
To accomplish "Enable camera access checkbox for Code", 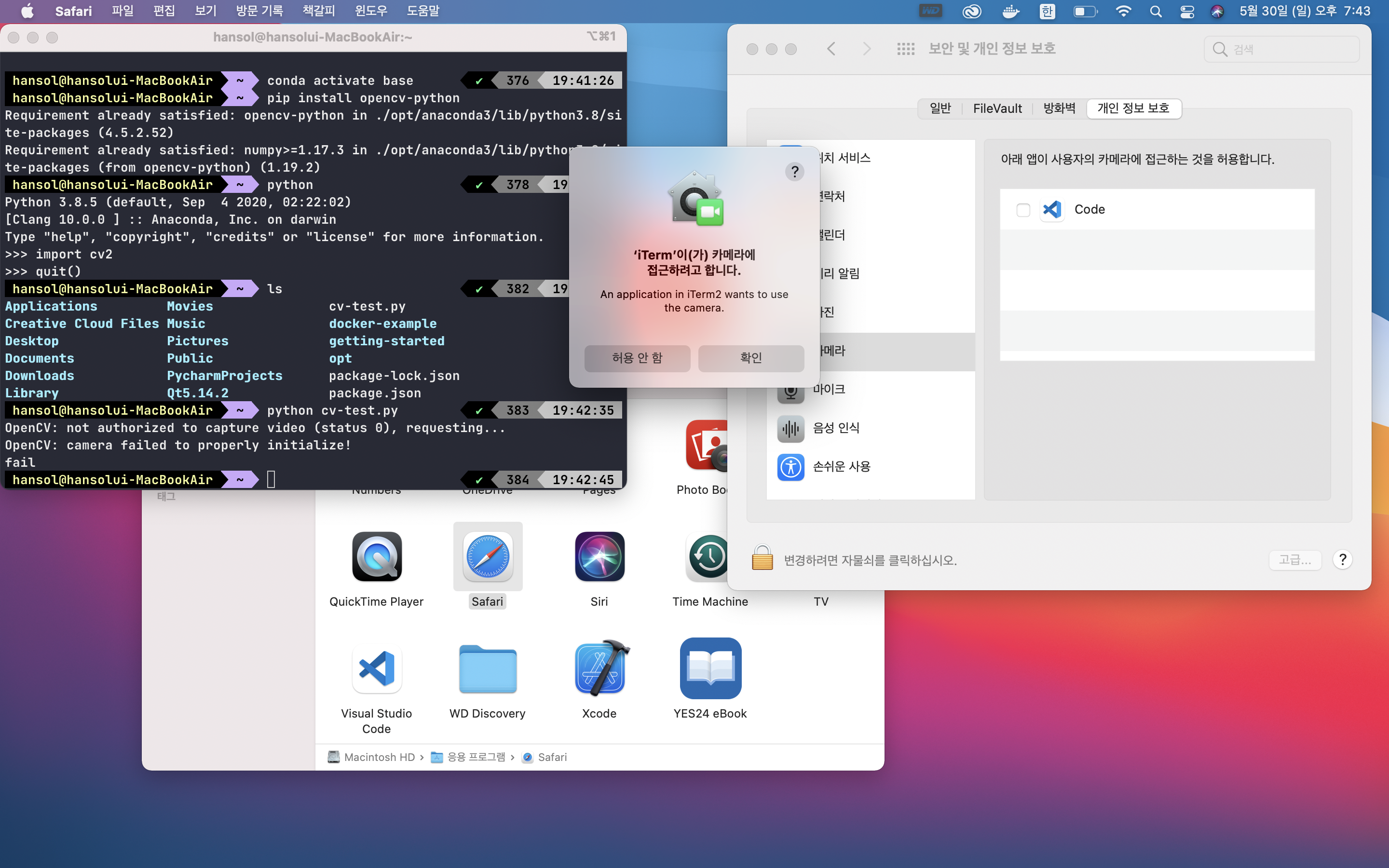I will pos(1023,210).
